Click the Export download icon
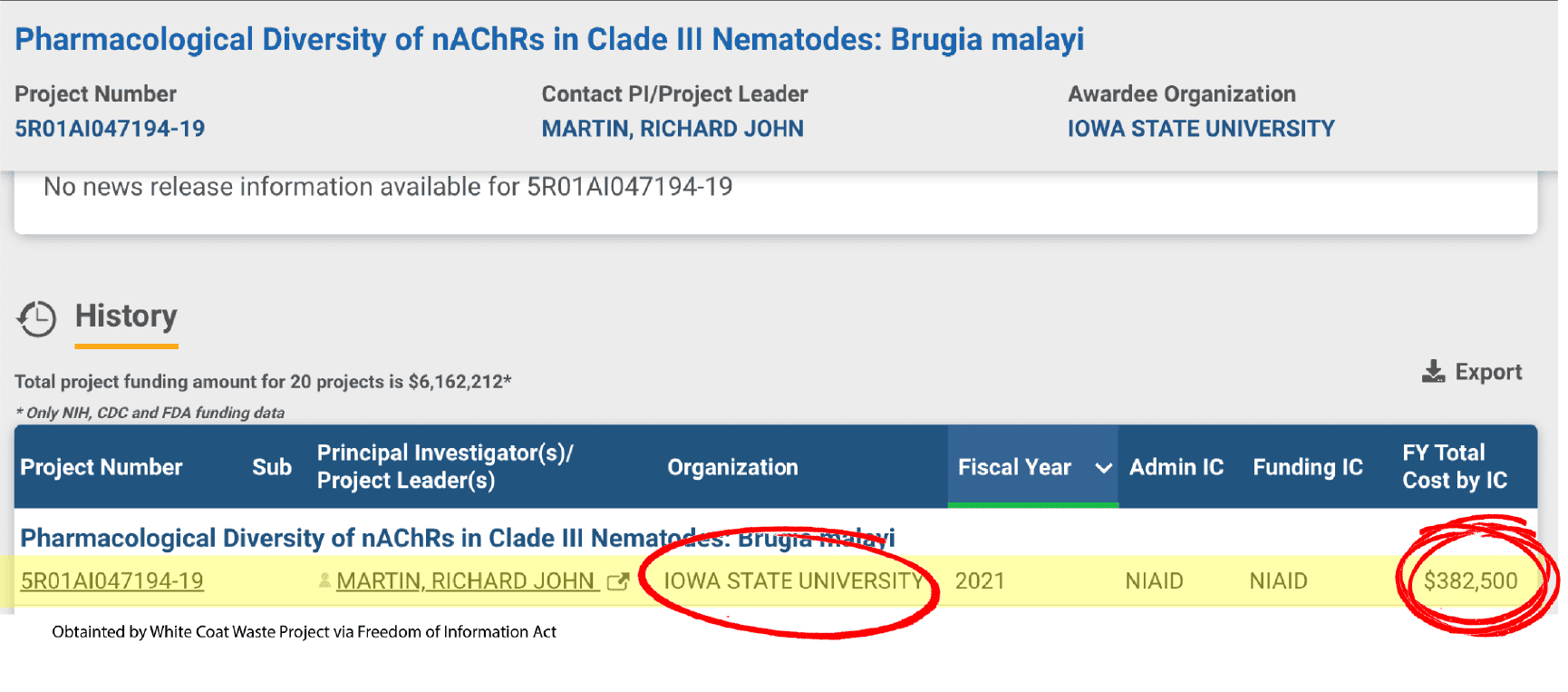This screenshot has height=692, width=1568. (x=1433, y=372)
